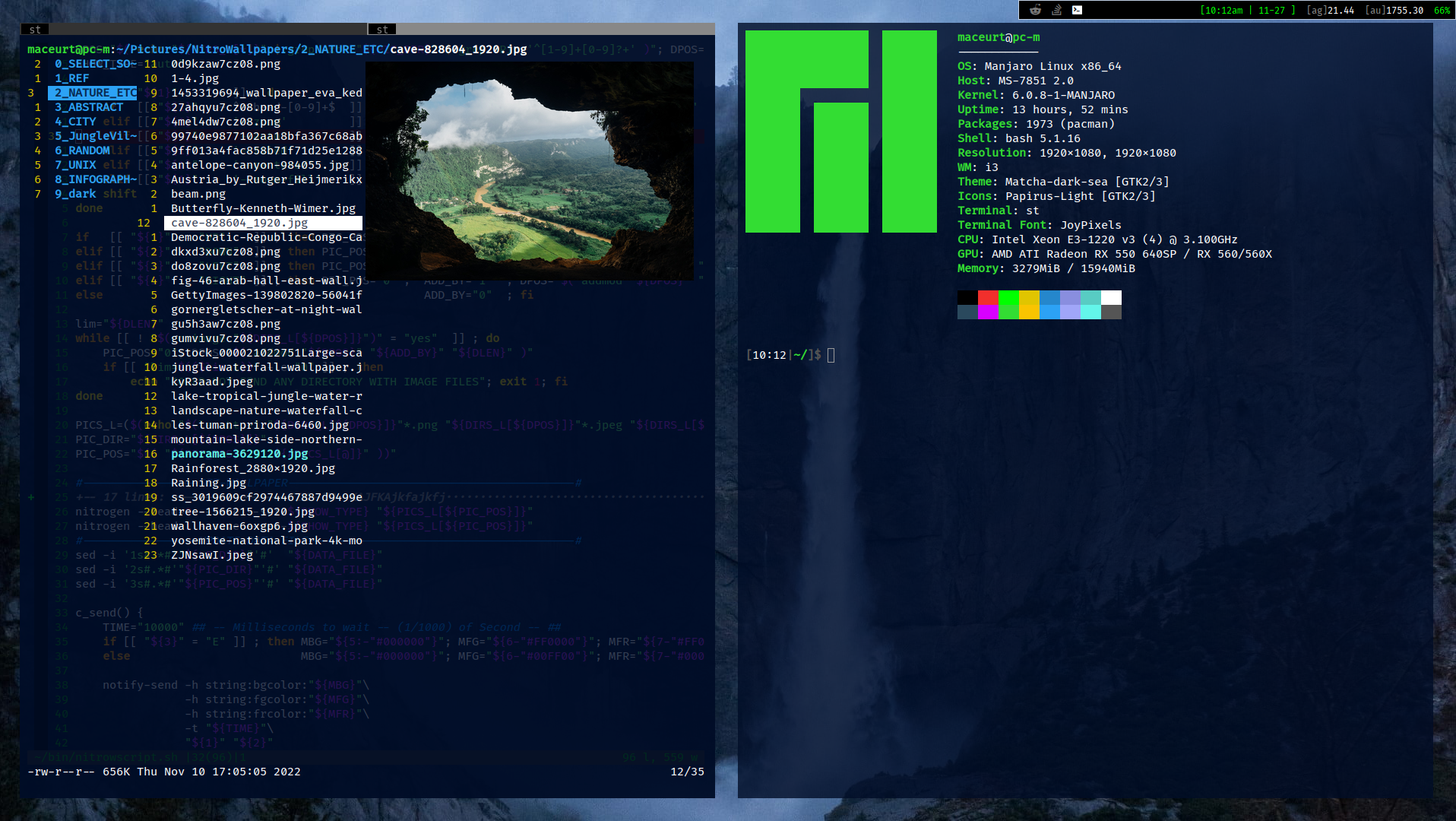Click the cave image preview thumbnail
The width and height of the screenshot is (1456, 821).
click(x=530, y=171)
